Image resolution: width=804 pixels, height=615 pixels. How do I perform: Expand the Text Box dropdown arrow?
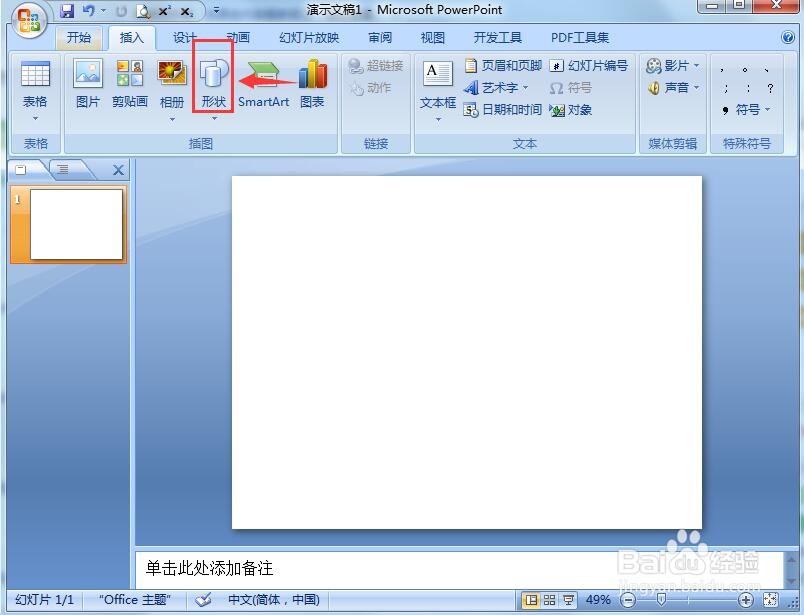click(438, 120)
